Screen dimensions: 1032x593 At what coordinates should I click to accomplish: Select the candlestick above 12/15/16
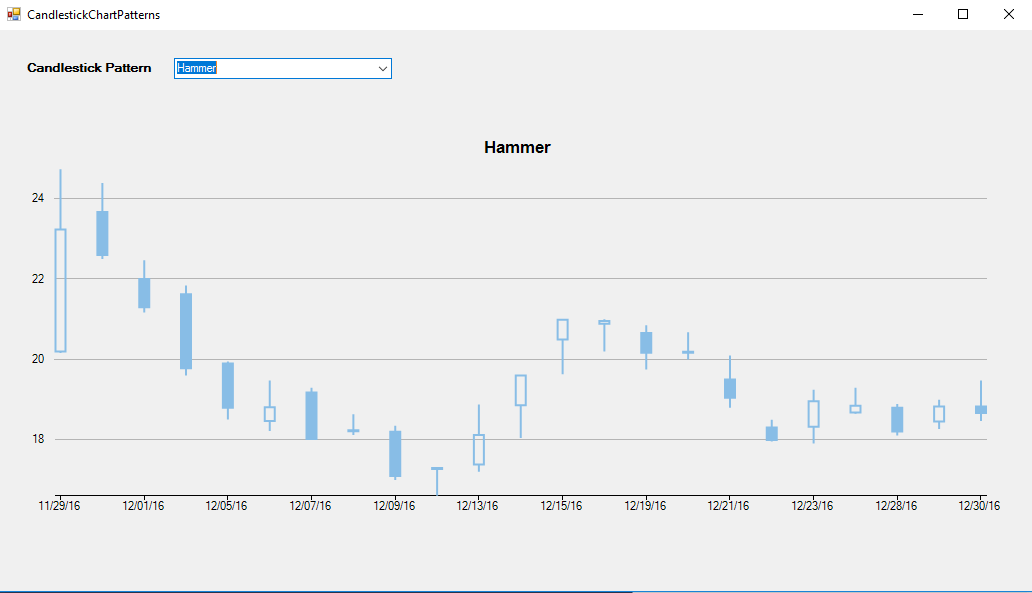click(562, 330)
